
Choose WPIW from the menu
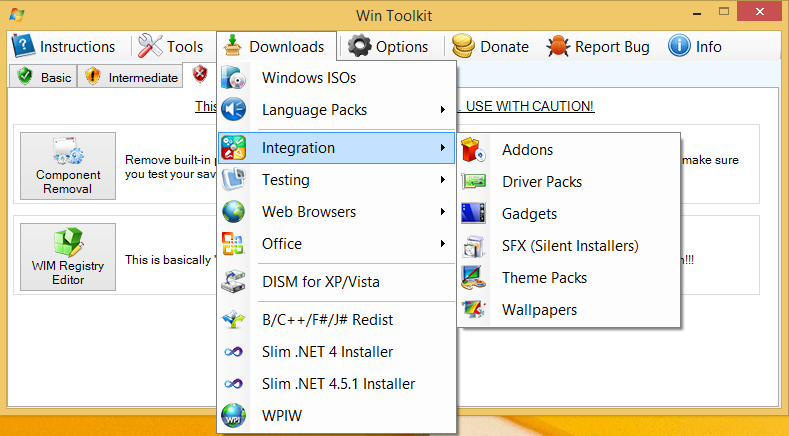(x=337, y=415)
